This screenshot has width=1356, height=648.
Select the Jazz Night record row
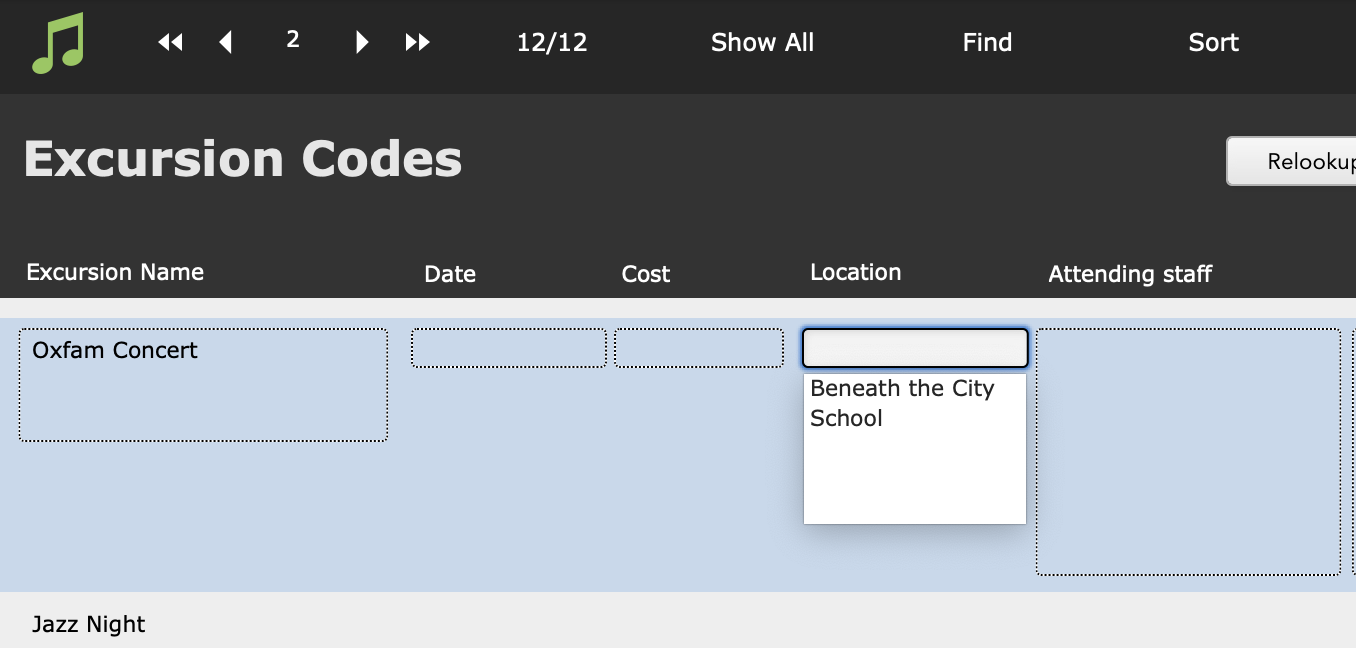(x=678, y=620)
